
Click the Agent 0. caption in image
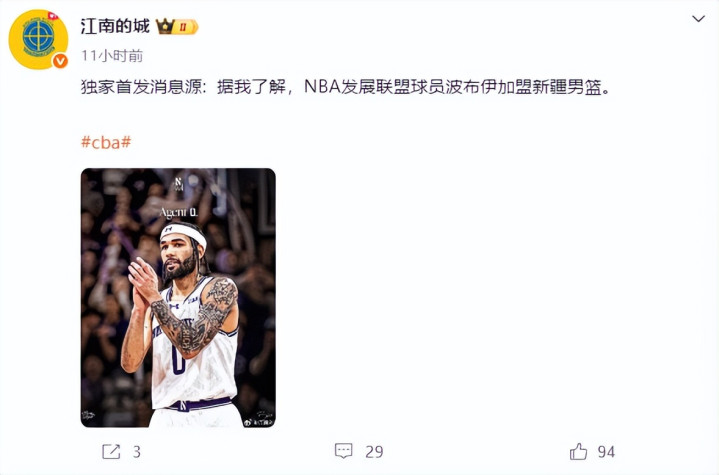tap(178, 212)
